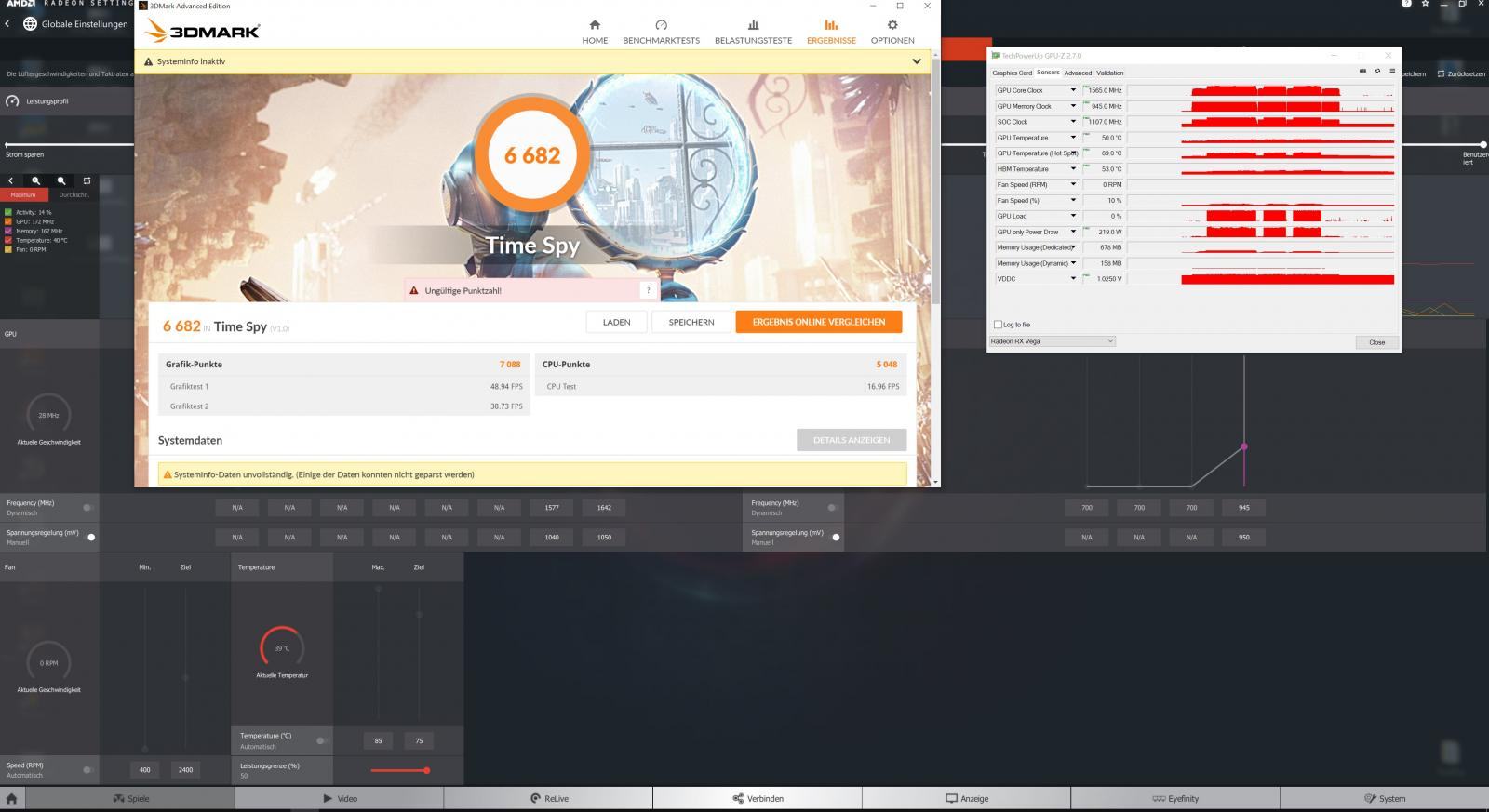Zoom in the Radeon monitoring graph
This screenshot has width=1489, height=812.
coord(36,180)
